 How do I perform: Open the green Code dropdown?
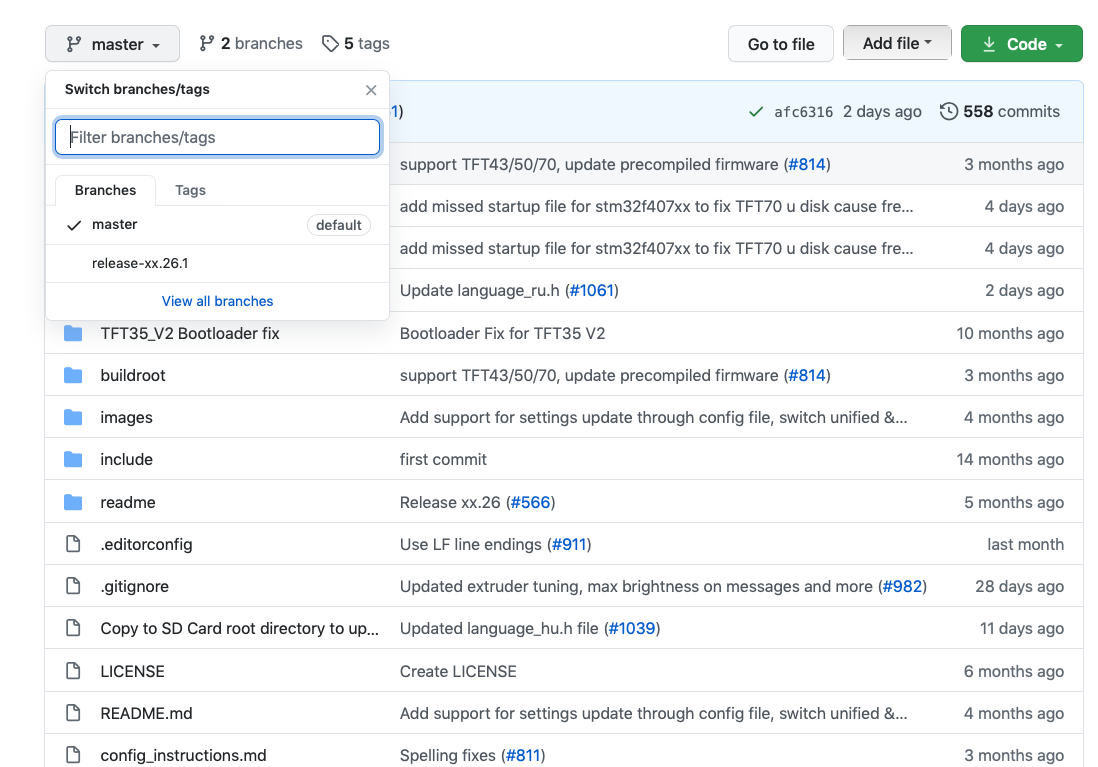pyautogui.click(x=1022, y=44)
